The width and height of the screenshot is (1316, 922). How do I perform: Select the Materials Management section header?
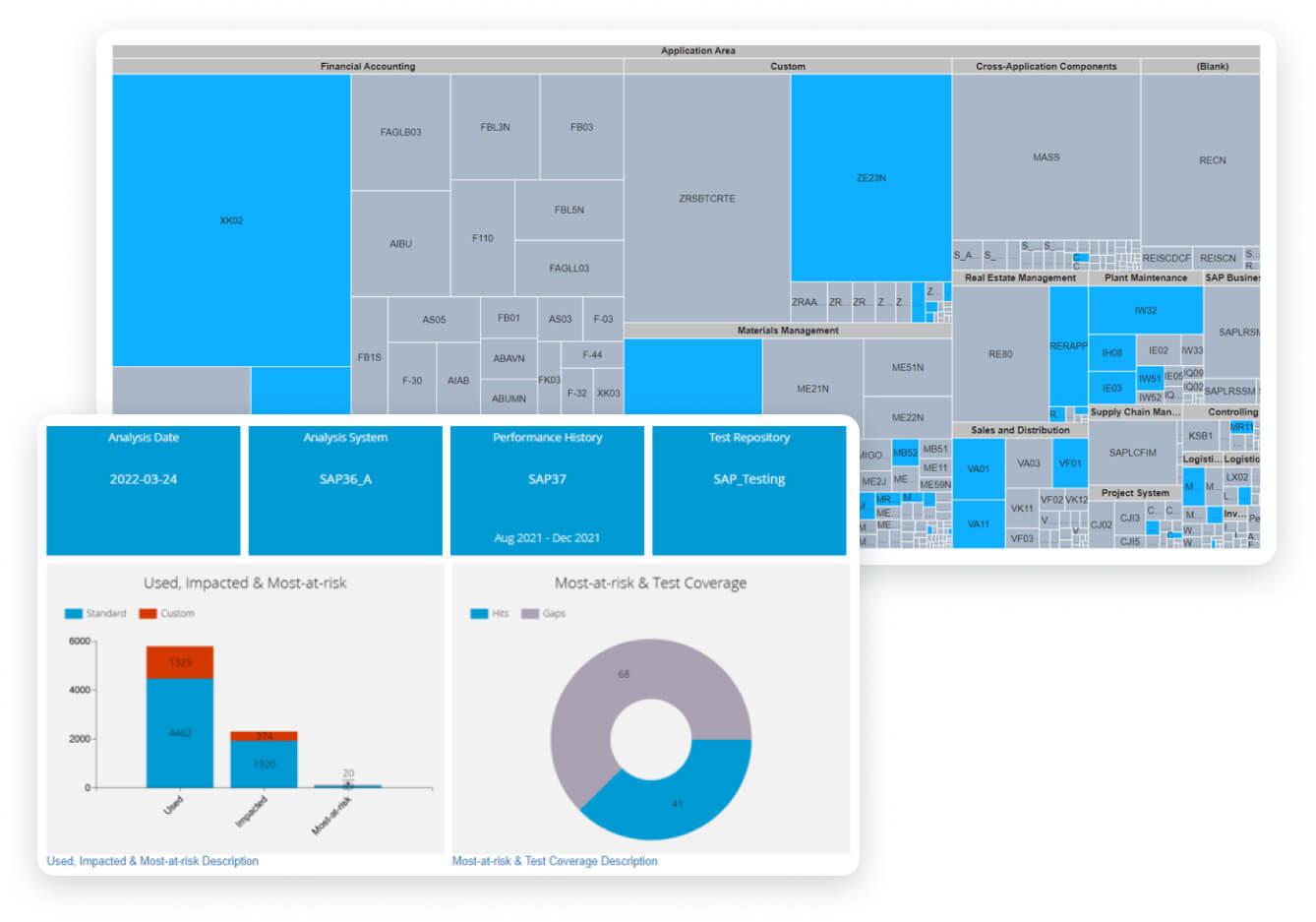tap(787, 330)
